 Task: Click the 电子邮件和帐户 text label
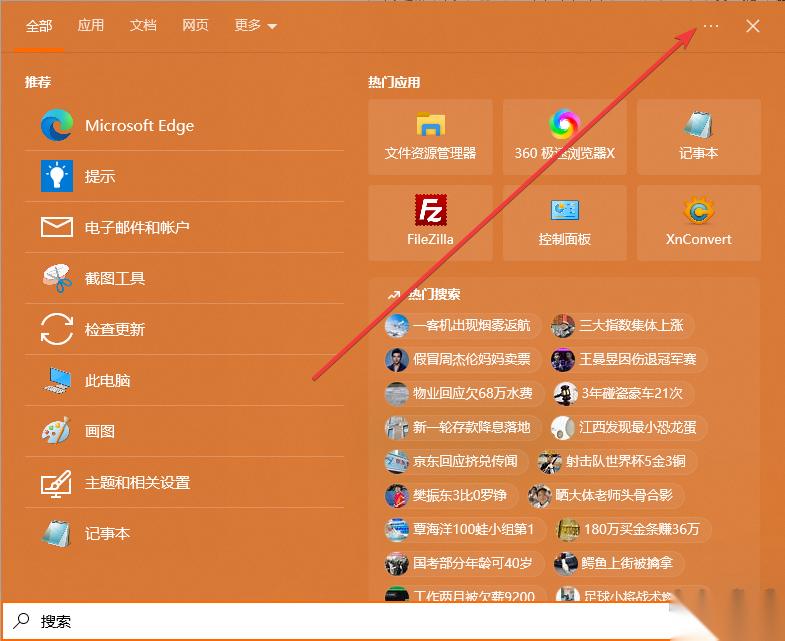[137, 228]
